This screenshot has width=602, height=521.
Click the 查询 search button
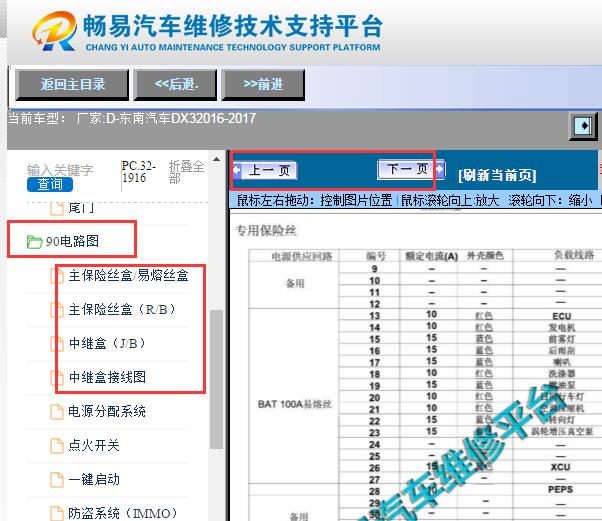click(x=50, y=185)
